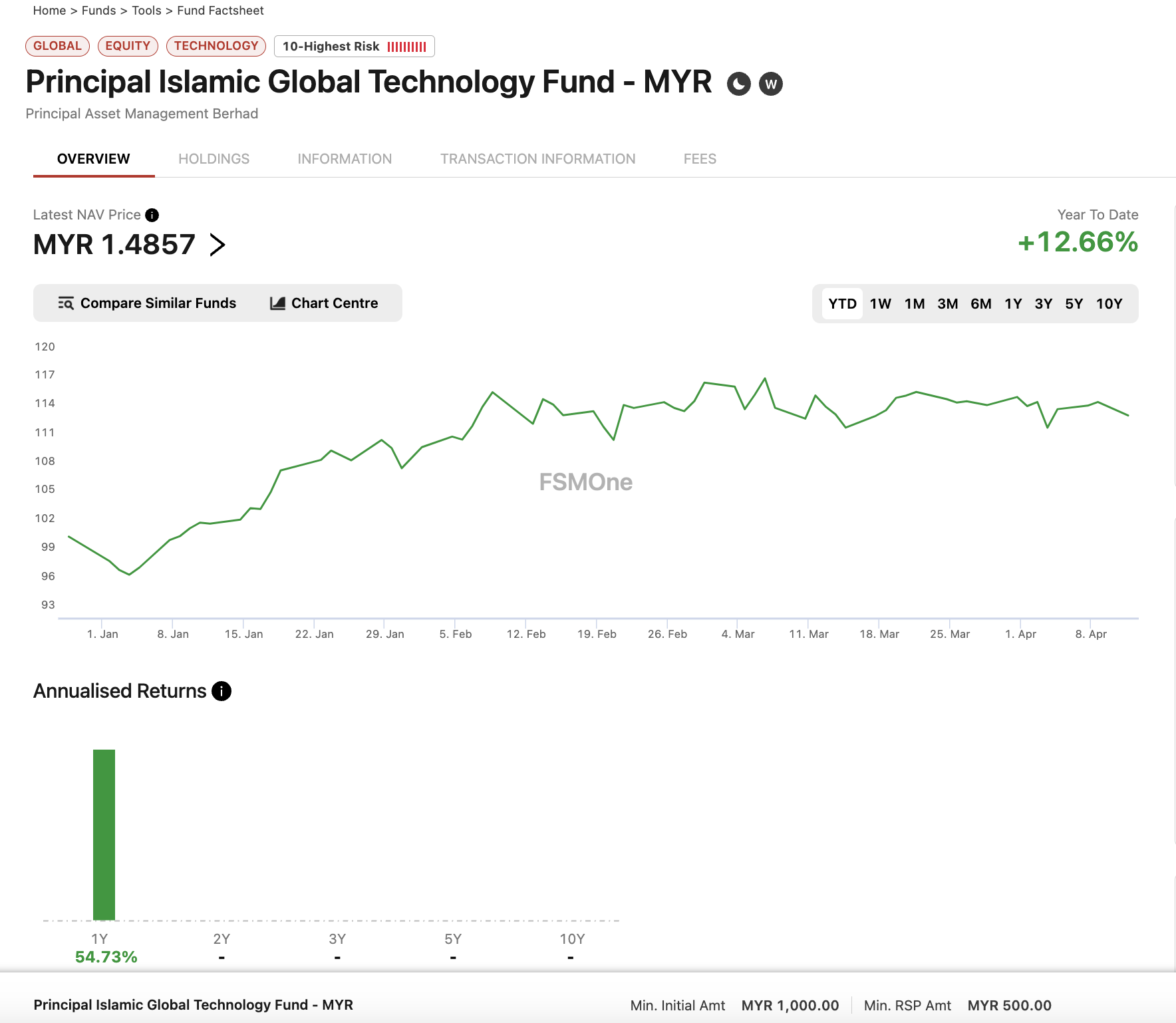This screenshot has height=1023, width=1176.
Task: Go to Home breadcrumb link
Action: [x=49, y=11]
